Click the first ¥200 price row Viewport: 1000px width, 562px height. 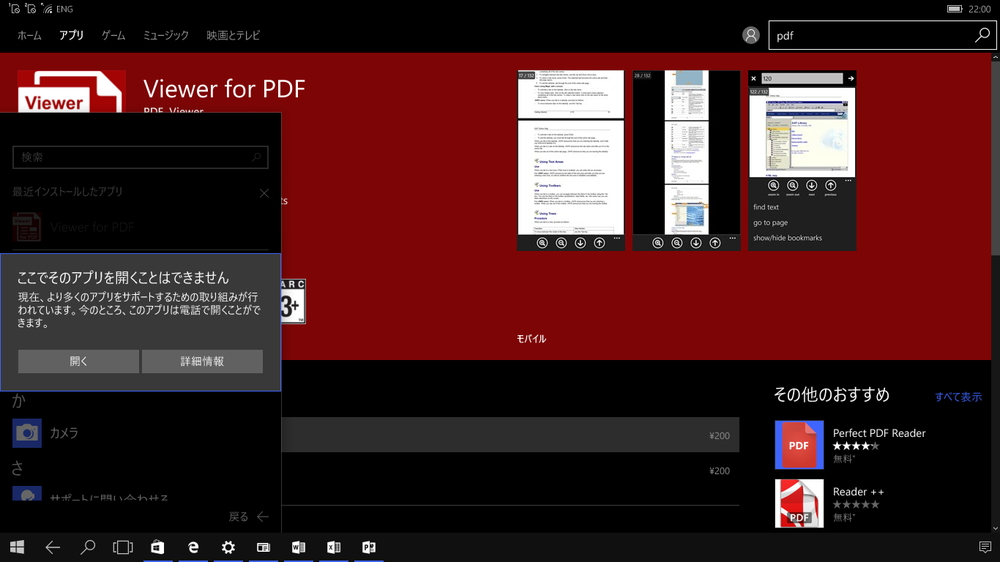click(x=510, y=435)
